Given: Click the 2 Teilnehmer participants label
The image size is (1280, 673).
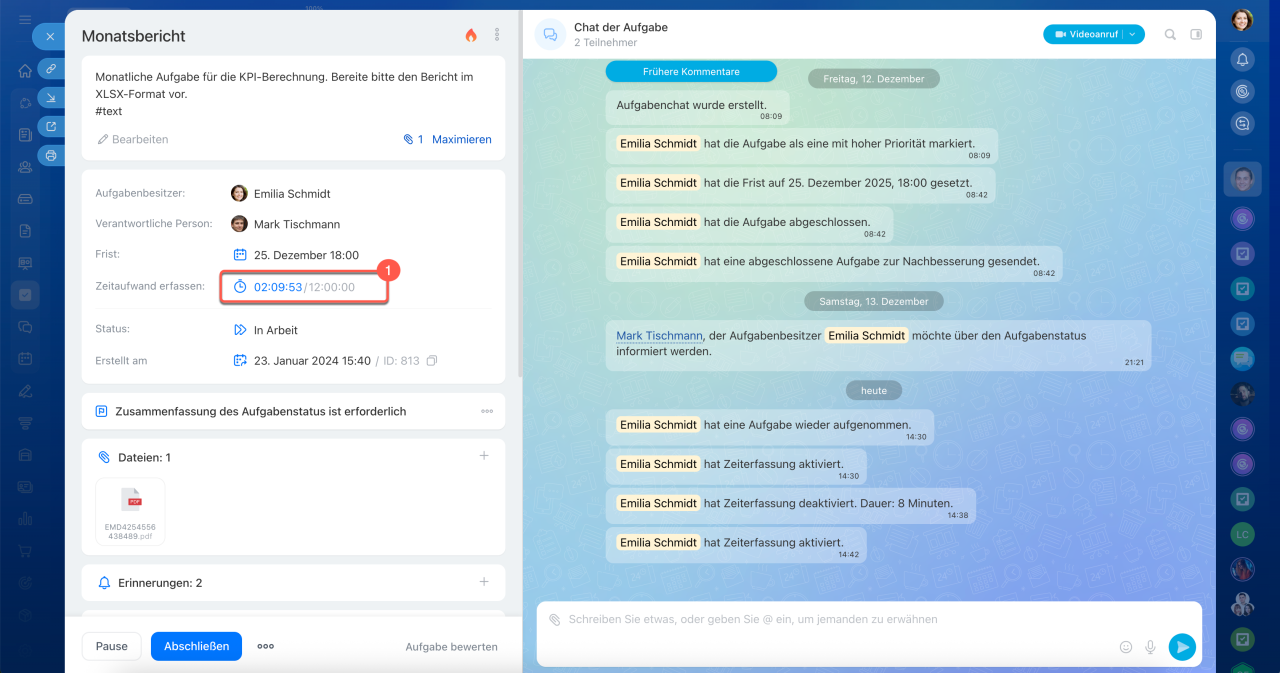Looking at the screenshot, I should pos(604,43).
